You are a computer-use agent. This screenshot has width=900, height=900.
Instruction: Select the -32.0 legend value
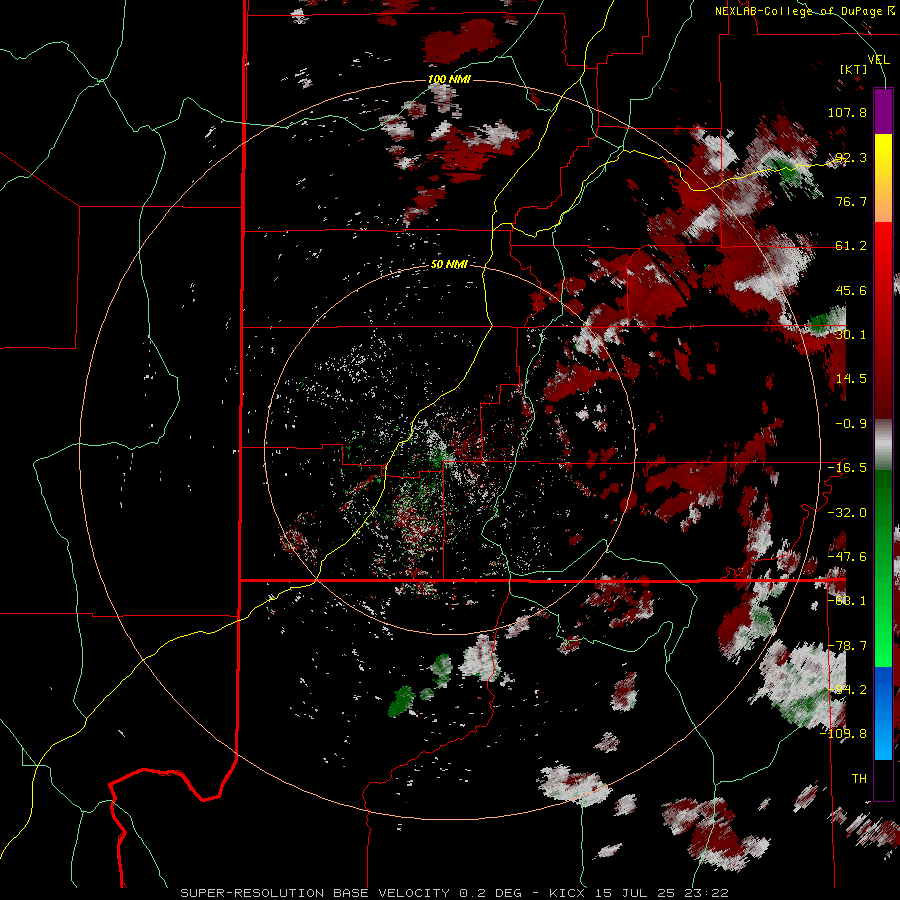[x=847, y=513]
